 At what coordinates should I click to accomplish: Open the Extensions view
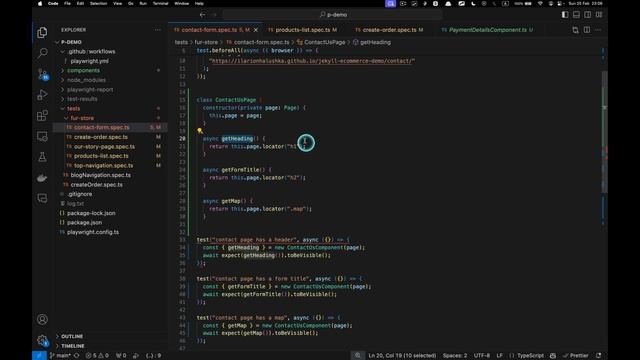[42, 116]
